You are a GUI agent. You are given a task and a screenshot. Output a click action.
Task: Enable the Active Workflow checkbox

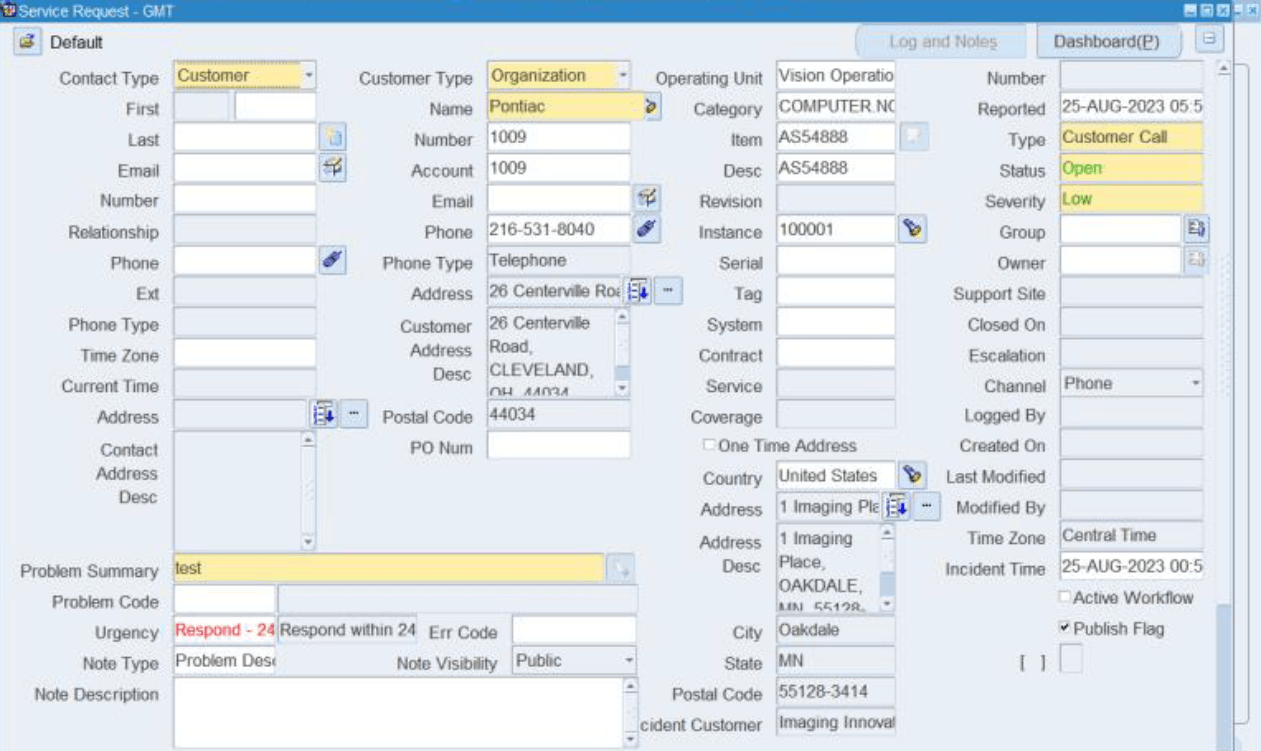tap(1065, 597)
